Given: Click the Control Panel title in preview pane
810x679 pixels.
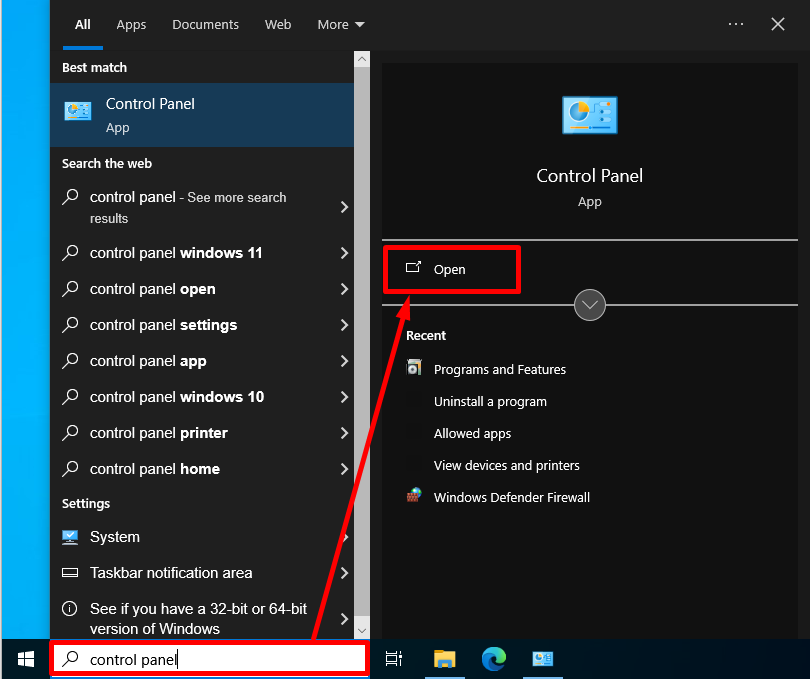Looking at the screenshot, I should pyautogui.click(x=589, y=176).
